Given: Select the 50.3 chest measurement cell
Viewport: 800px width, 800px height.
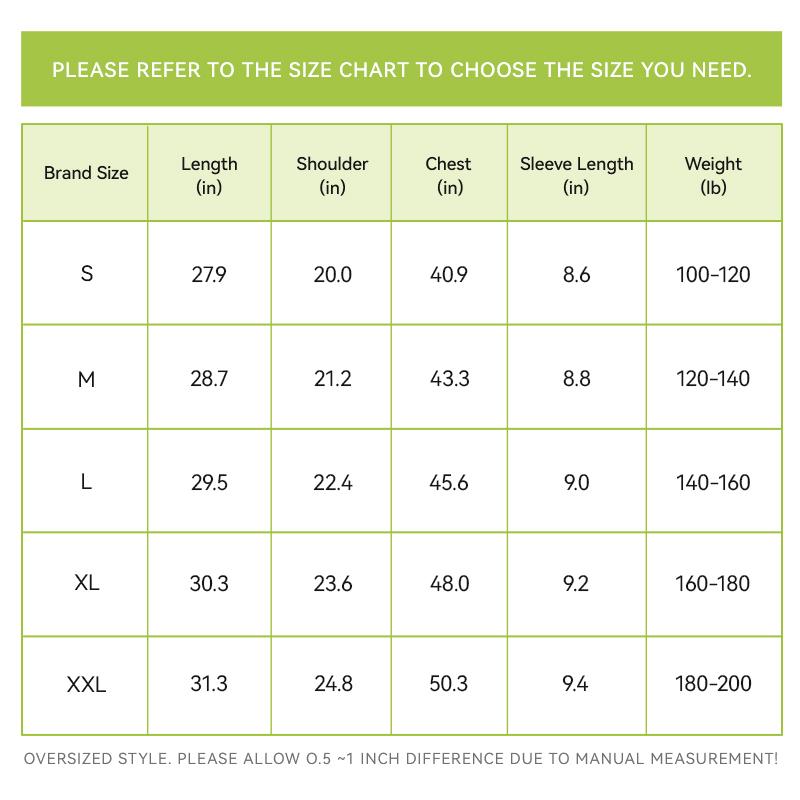Looking at the screenshot, I should (x=449, y=684).
